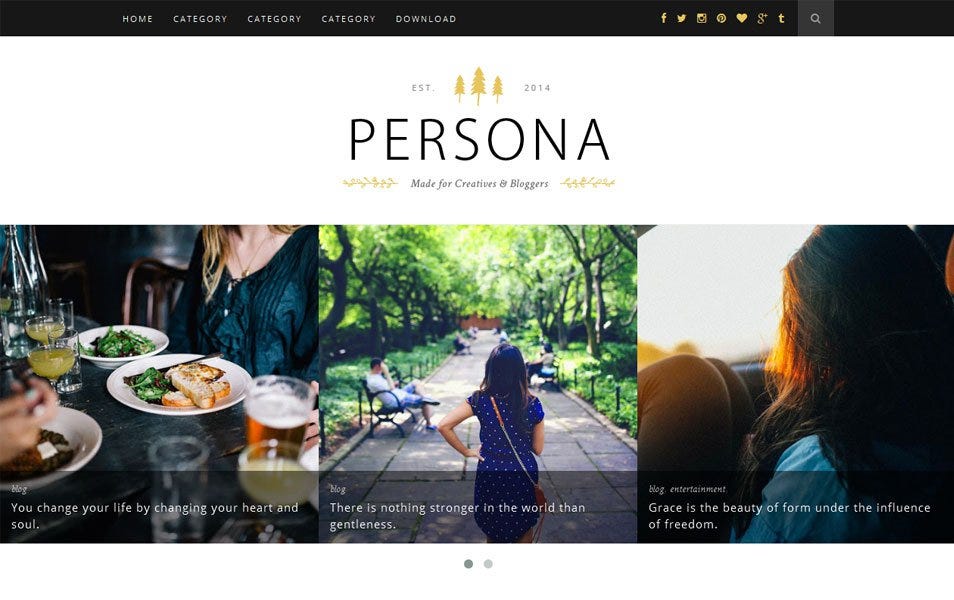Switch to the second slider pagination dot
This screenshot has width=954, height=600.
tap(488, 564)
